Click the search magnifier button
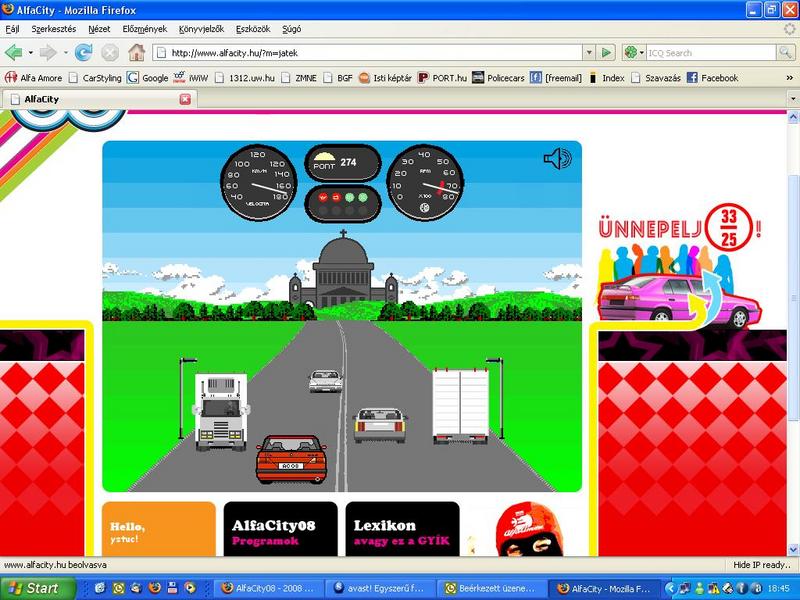This screenshot has width=800, height=600. pos(786,53)
